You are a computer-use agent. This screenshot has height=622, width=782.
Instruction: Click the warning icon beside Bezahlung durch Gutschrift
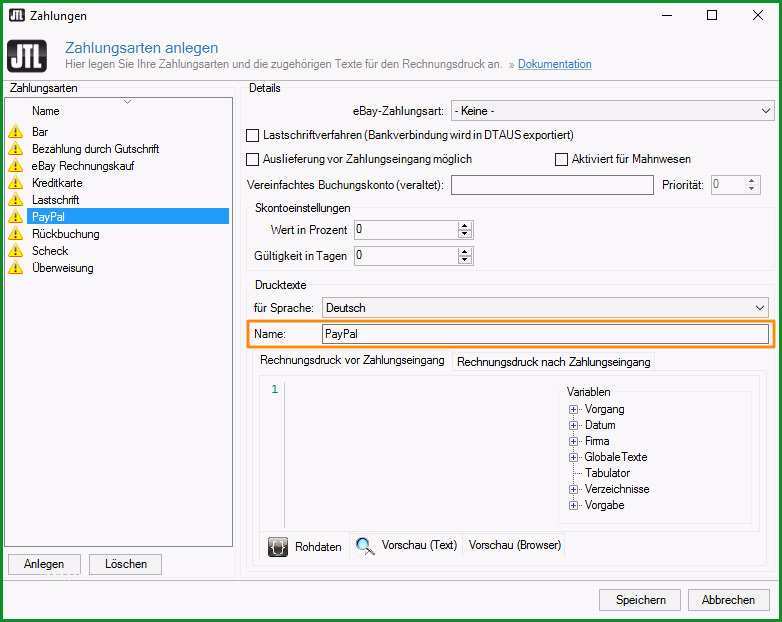coord(15,149)
